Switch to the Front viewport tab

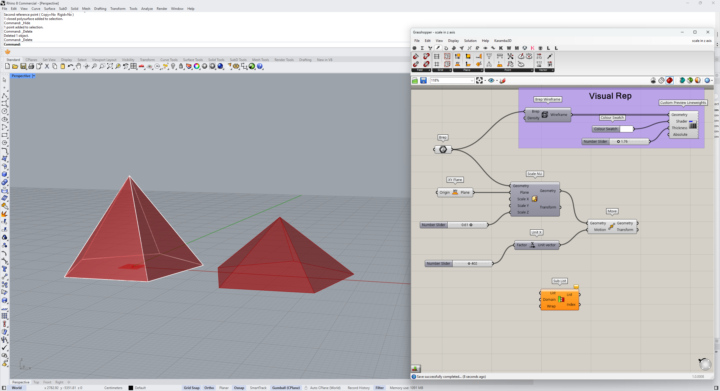(47, 382)
